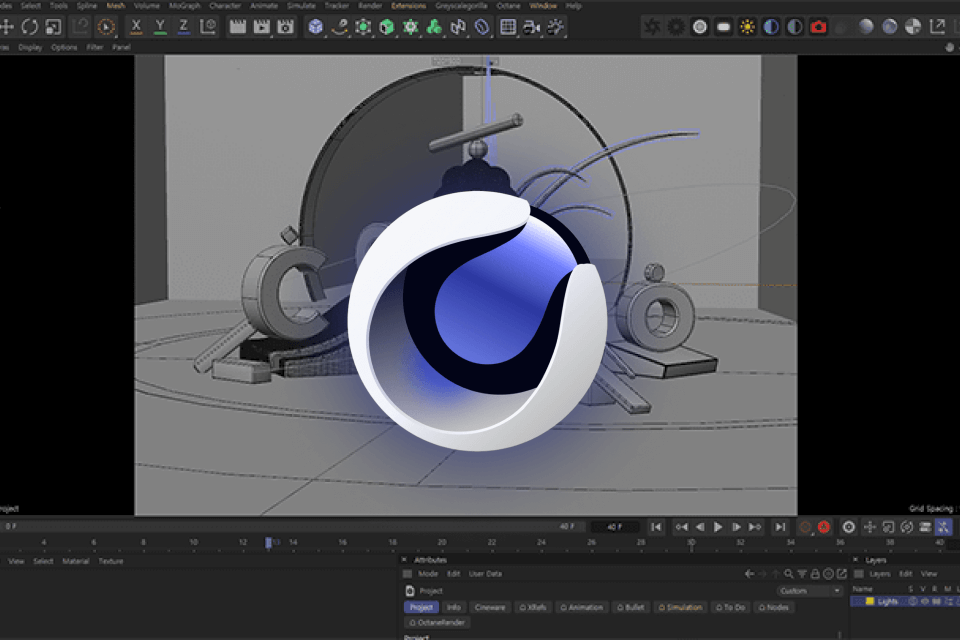The height and width of the screenshot is (640, 960).
Task: Toggle Lights layer view eye icon
Action: point(924,601)
